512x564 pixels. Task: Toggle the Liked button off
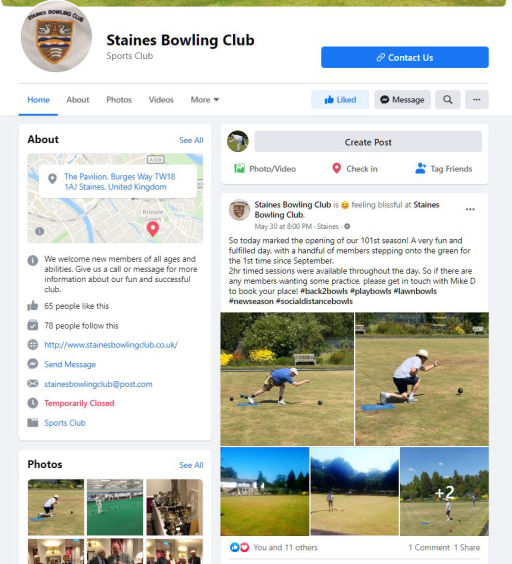(x=340, y=100)
